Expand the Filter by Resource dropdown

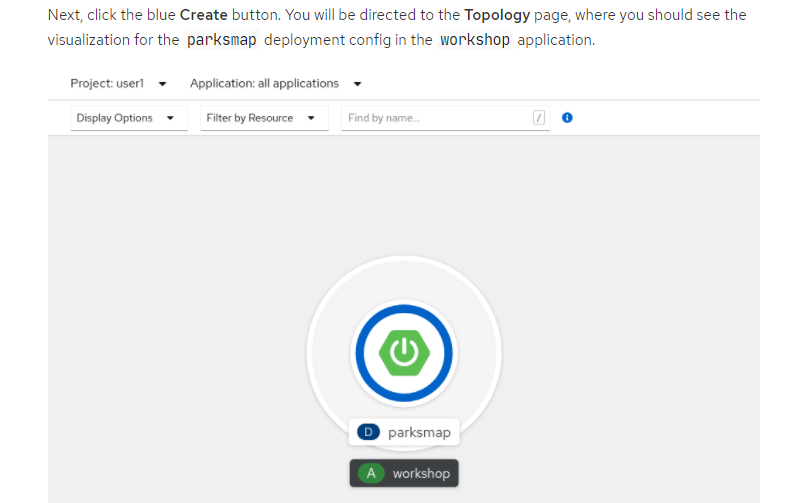click(x=264, y=118)
